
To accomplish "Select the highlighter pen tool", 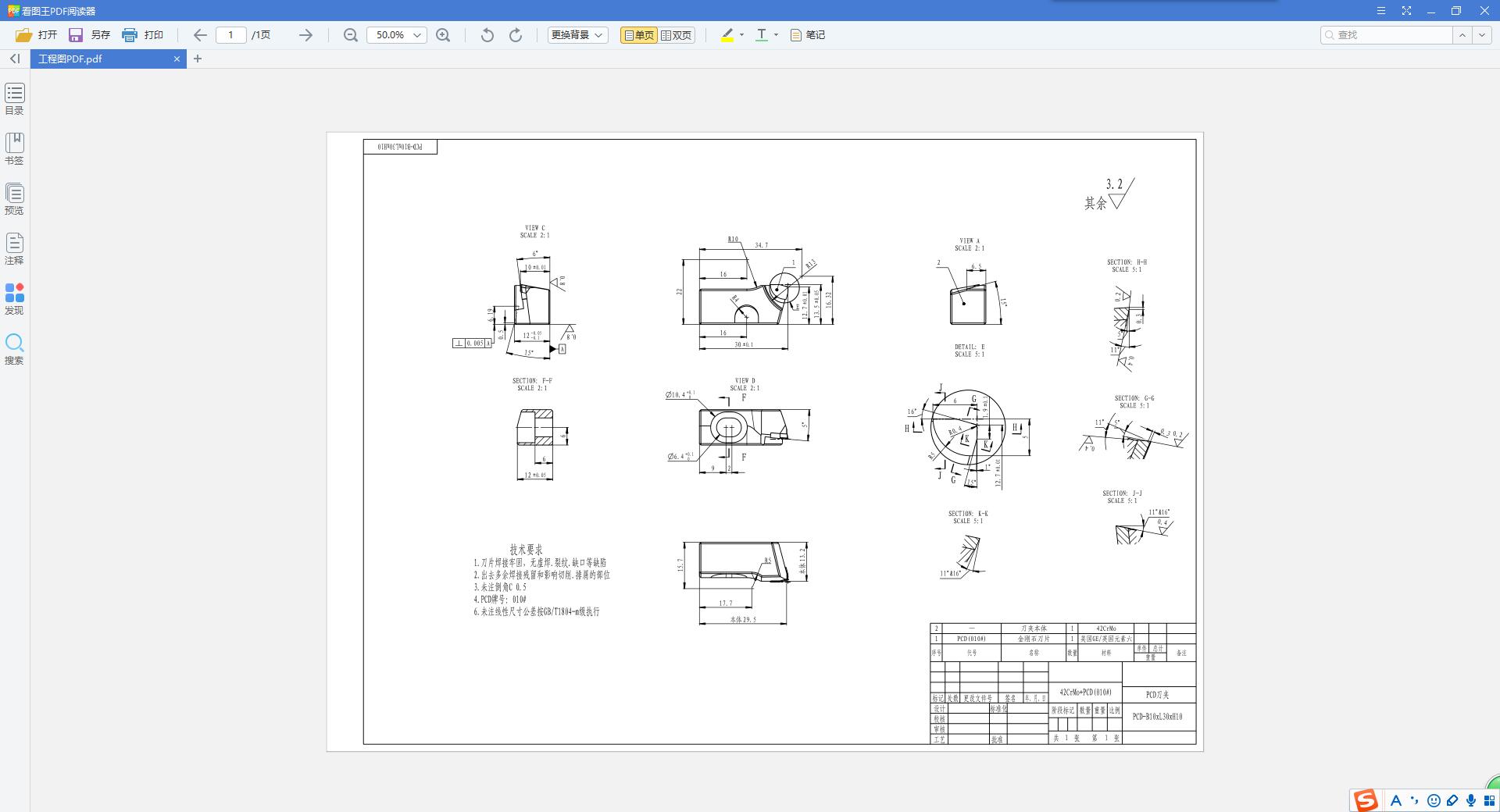I will (727, 35).
